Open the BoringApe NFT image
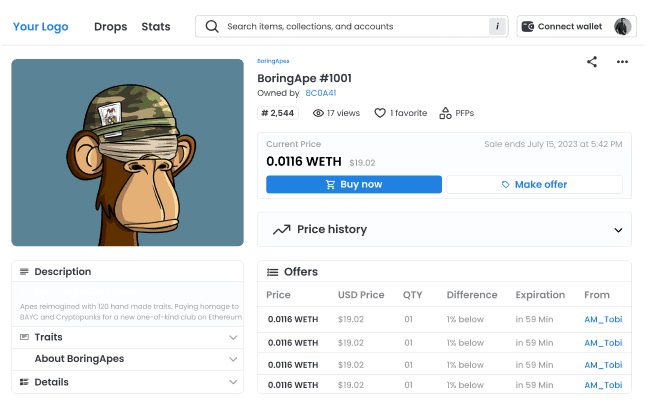Viewport: 647px width, 403px height. point(128,153)
